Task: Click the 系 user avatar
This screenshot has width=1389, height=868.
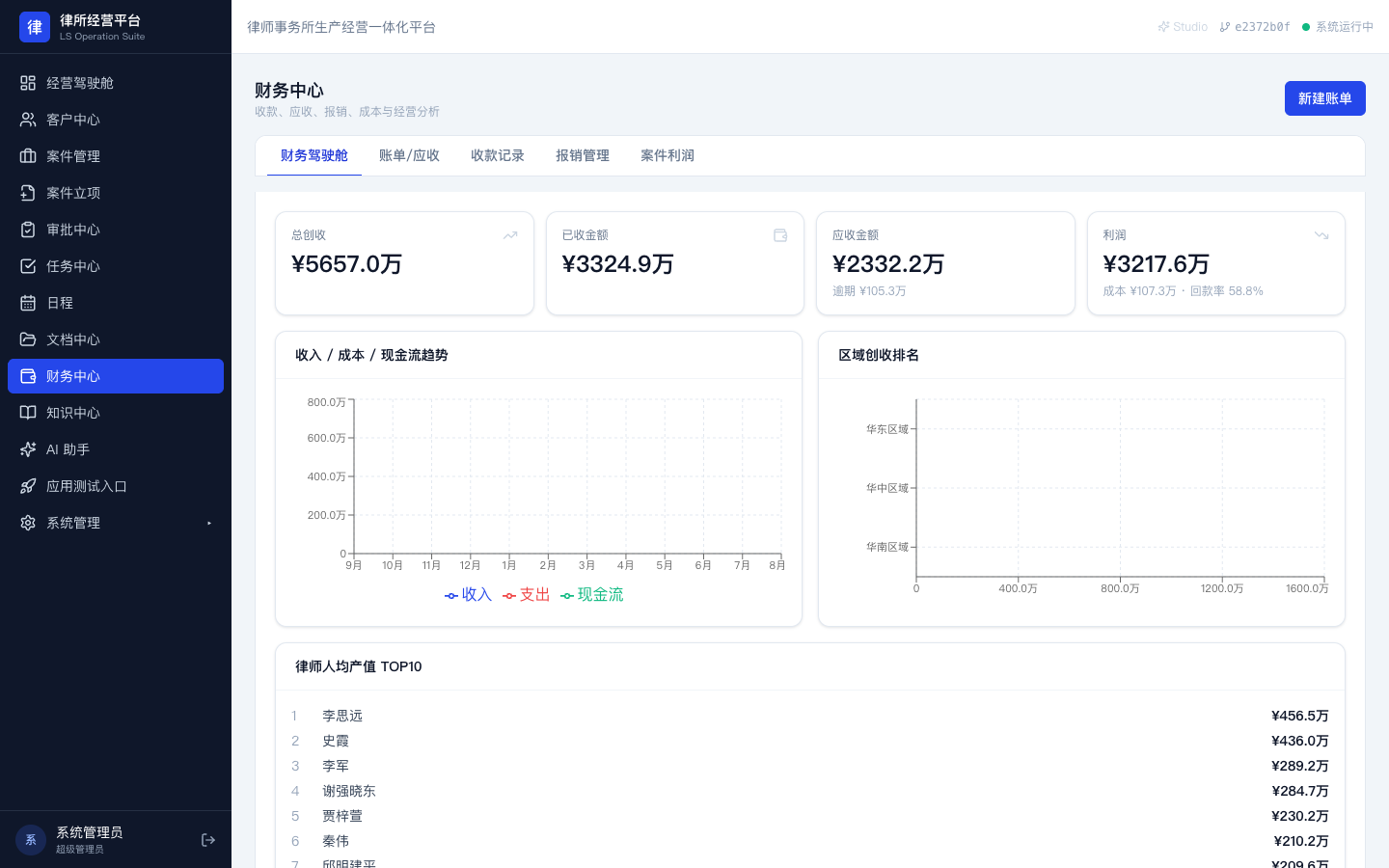Action: (x=31, y=840)
